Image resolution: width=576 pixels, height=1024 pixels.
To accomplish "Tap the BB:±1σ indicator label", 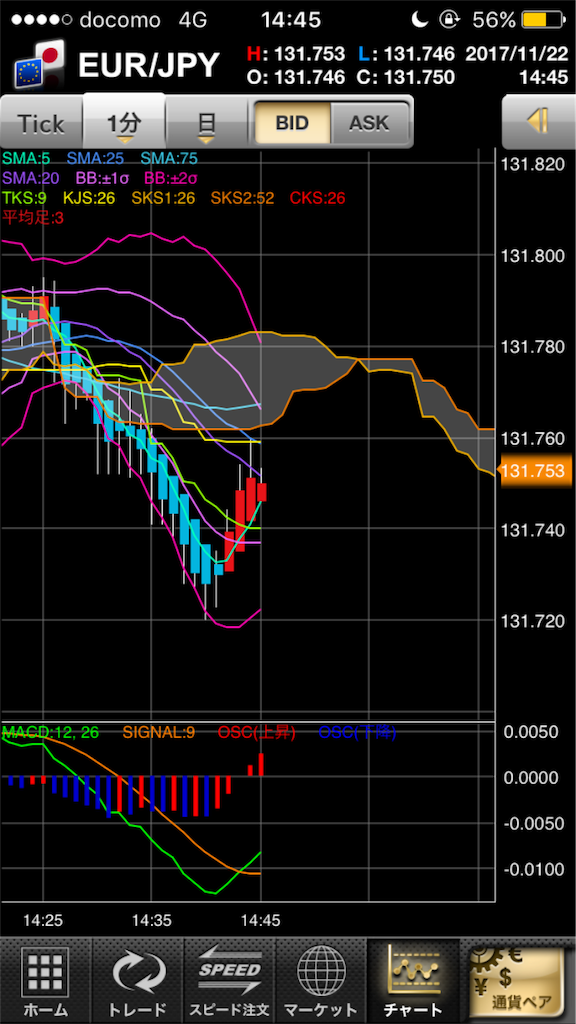I will pos(101,178).
